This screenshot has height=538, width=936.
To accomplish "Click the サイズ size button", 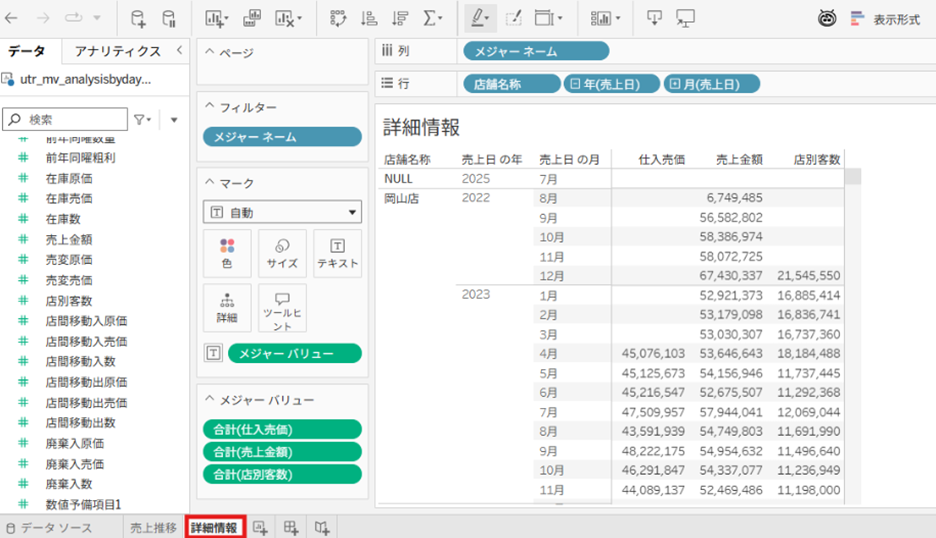I will coord(282,253).
